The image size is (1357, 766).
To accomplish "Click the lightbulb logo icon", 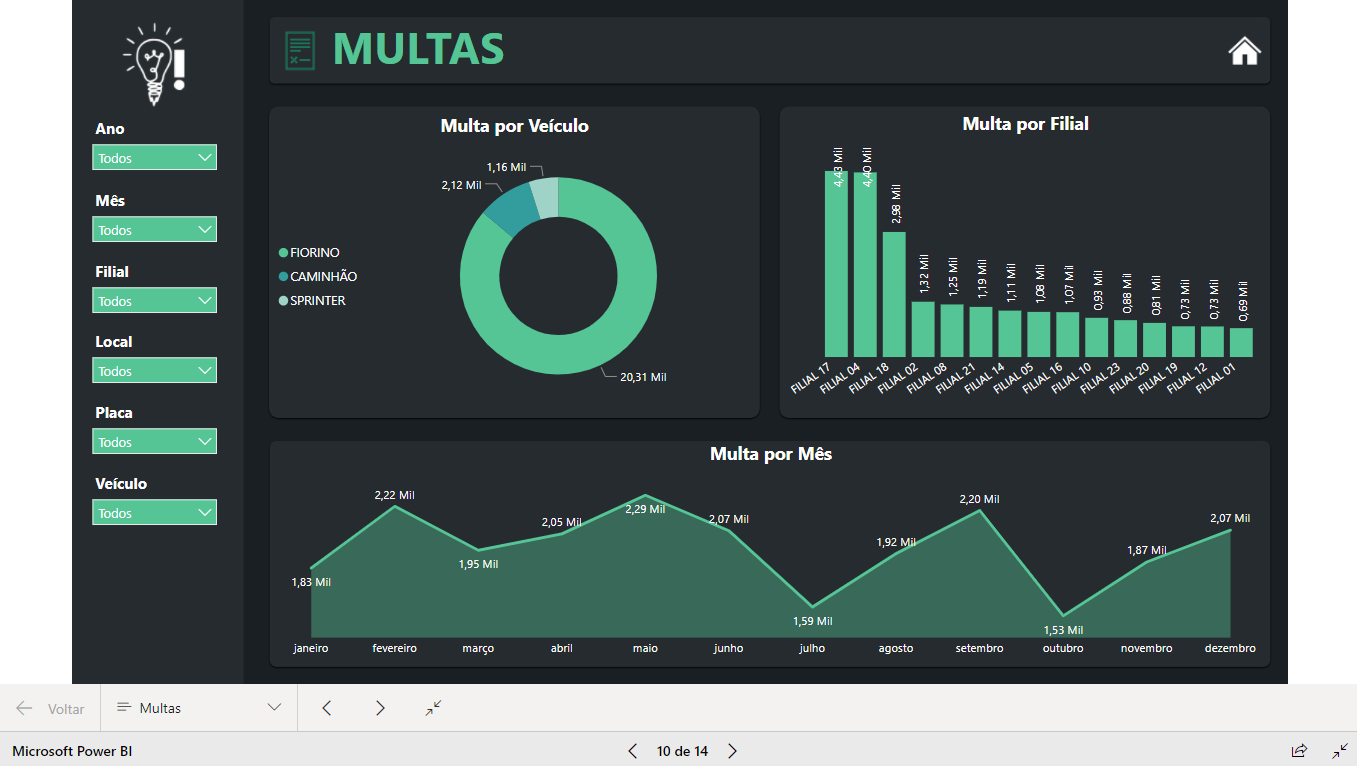I will click(x=154, y=65).
